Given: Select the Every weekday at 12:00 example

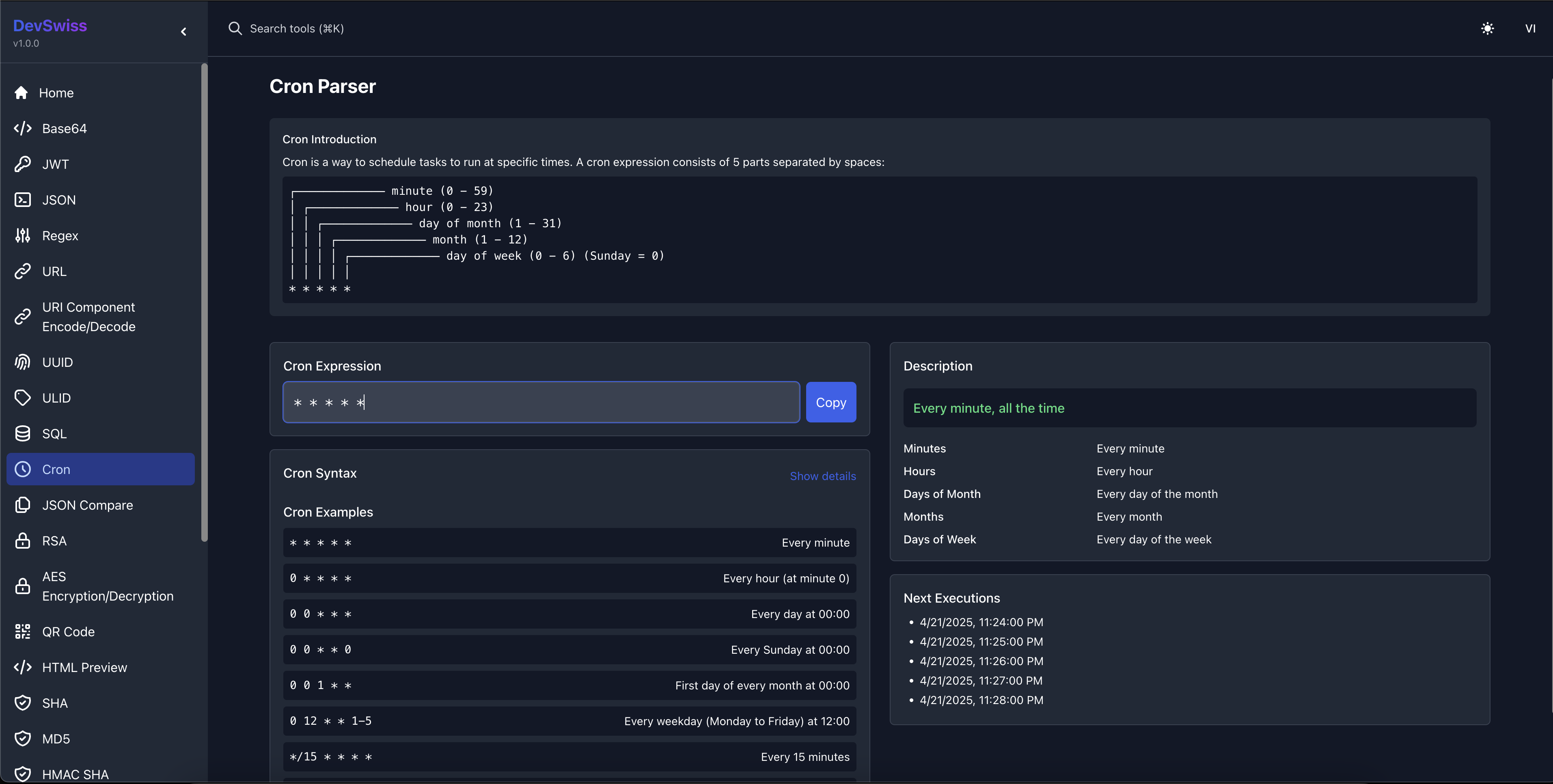Looking at the screenshot, I should [x=569, y=721].
